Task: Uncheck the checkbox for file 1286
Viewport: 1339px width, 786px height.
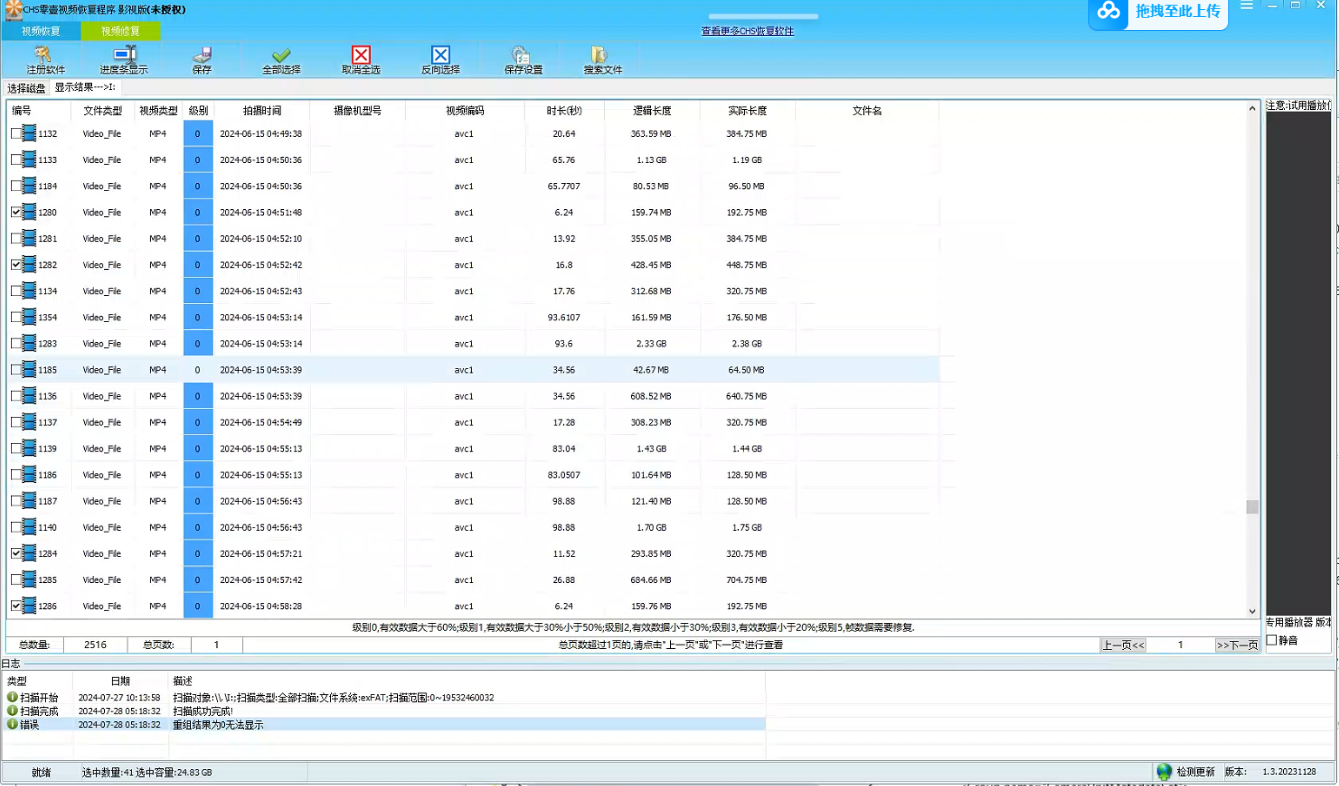Action: coord(15,606)
